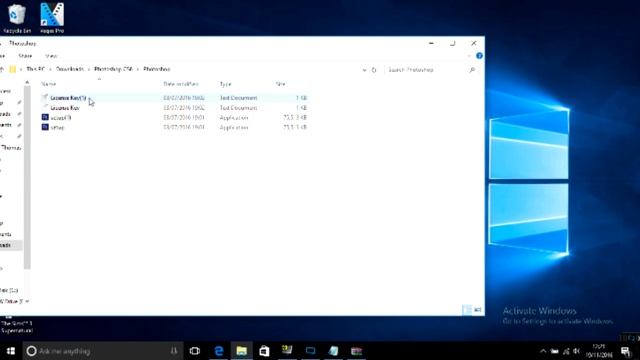
Task: Launch the Vegas Pro desktop shortcut
Action: [52, 18]
